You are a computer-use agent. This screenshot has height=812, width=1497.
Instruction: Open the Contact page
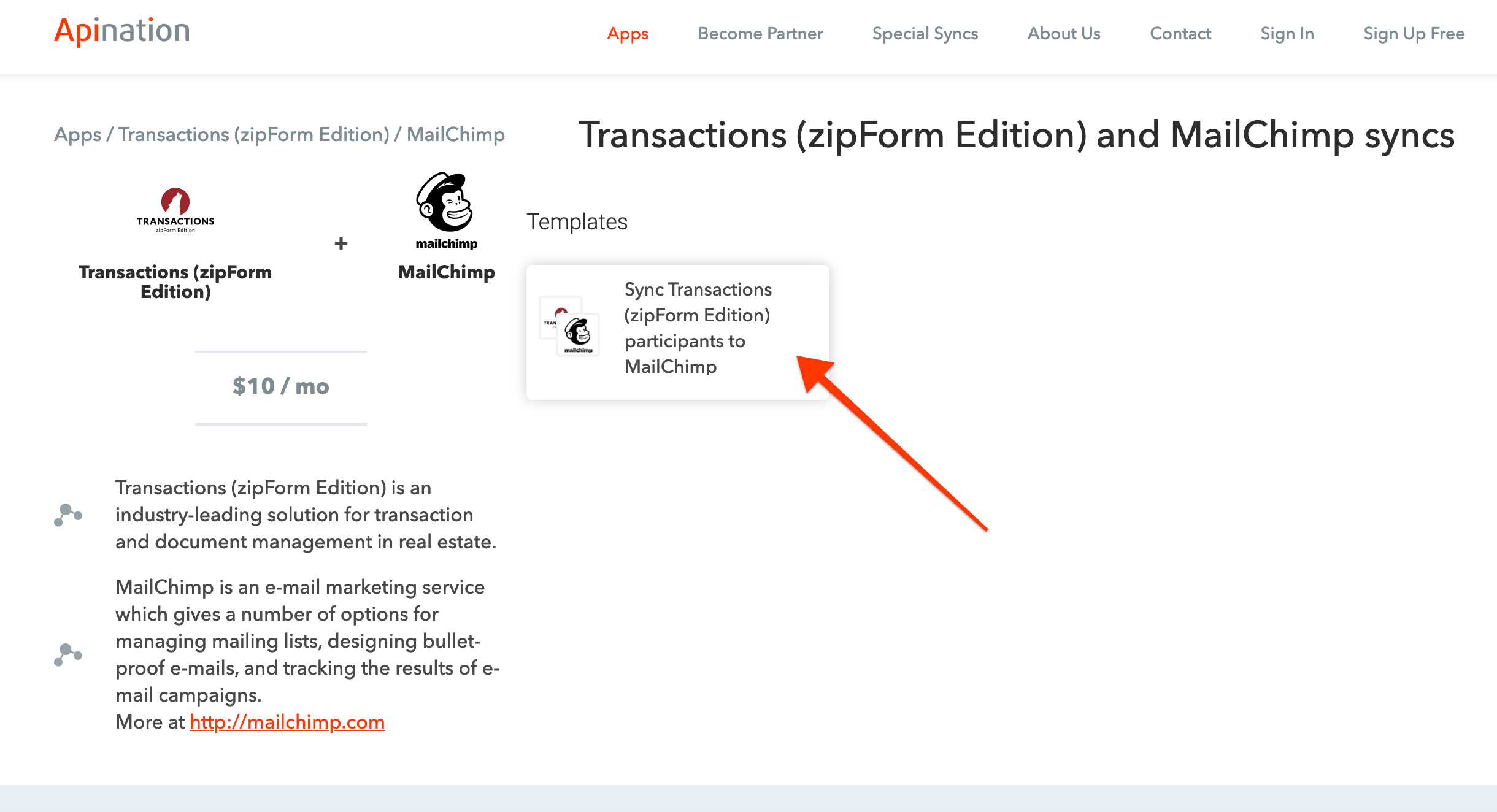tap(1180, 34)
